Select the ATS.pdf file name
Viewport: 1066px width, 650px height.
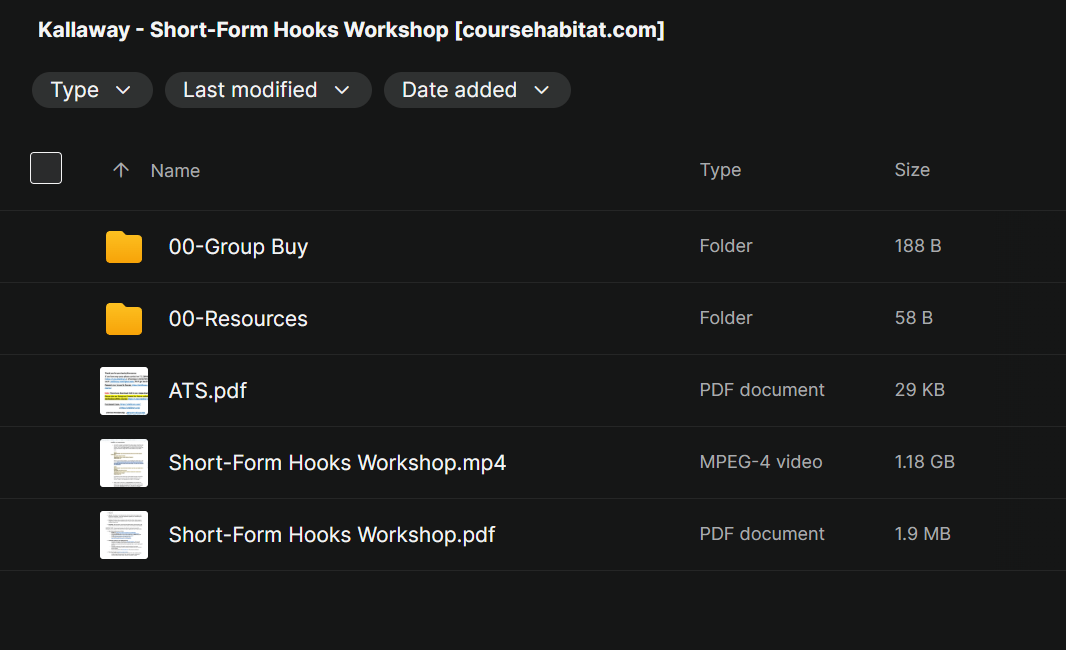(208, 391)
